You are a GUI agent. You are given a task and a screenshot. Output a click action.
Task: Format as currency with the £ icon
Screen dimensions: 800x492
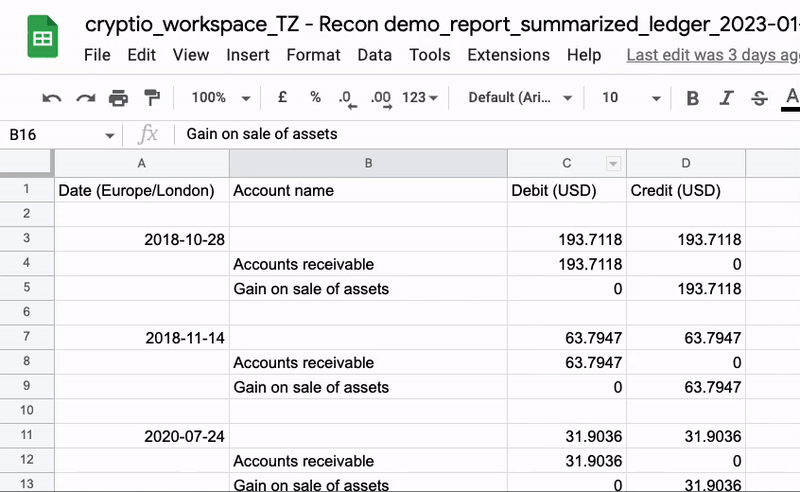[x=282, y=97]
